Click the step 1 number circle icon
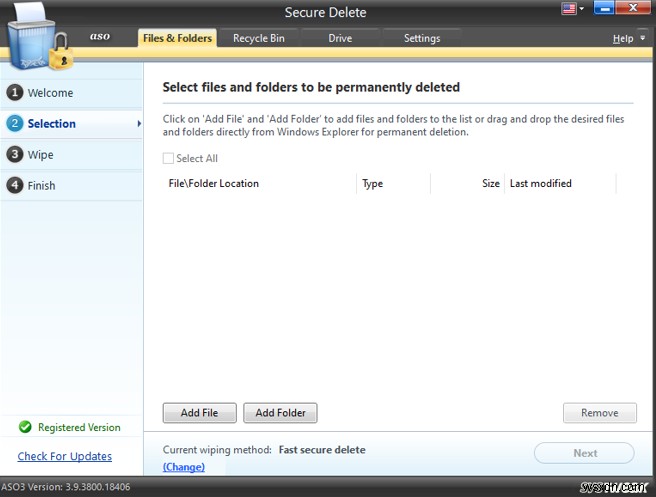 (x=15, y=92)
